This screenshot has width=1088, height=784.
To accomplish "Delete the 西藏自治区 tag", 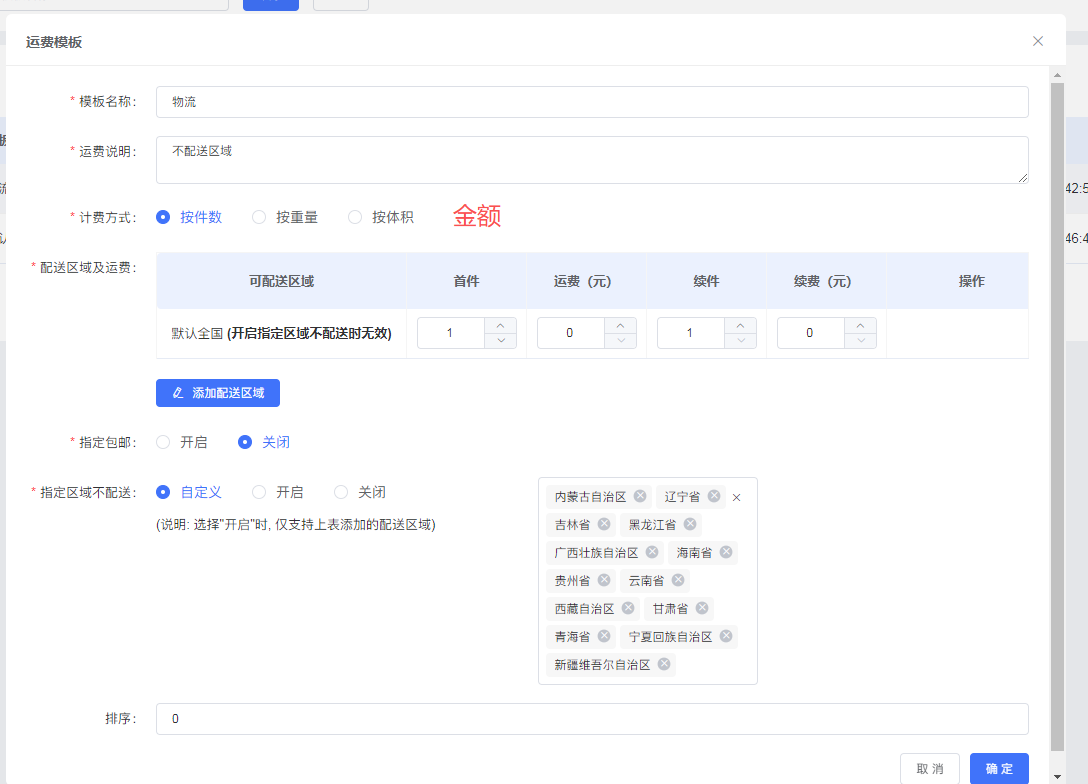I will pos(628,608).
